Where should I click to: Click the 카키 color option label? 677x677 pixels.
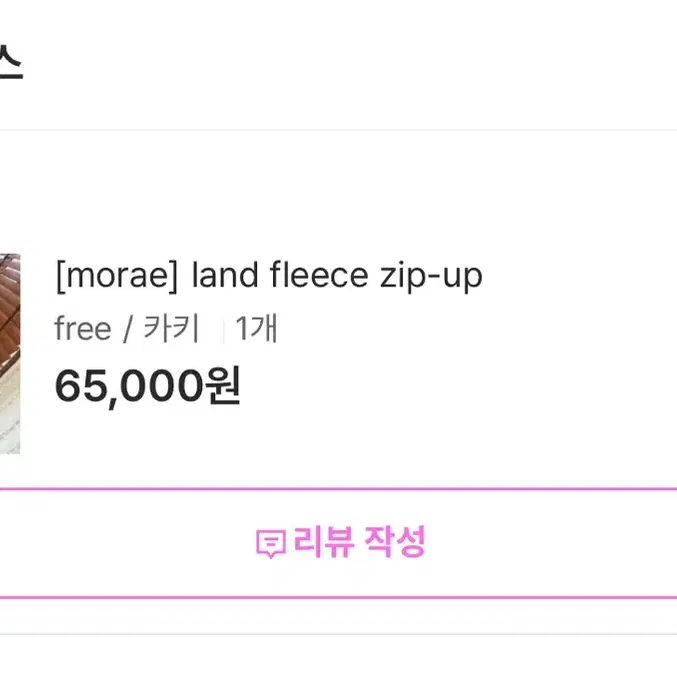pyautogui.click(x=171, y=329)
